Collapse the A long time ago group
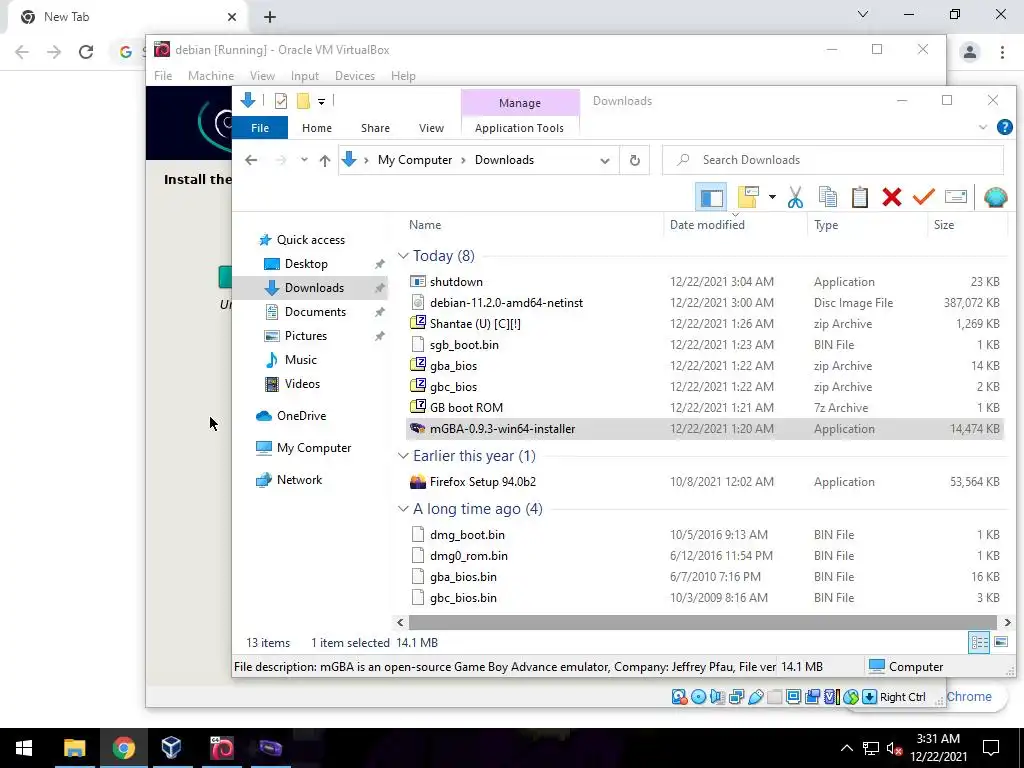Viewport: 1024px width, 768px height. (403, 508)
